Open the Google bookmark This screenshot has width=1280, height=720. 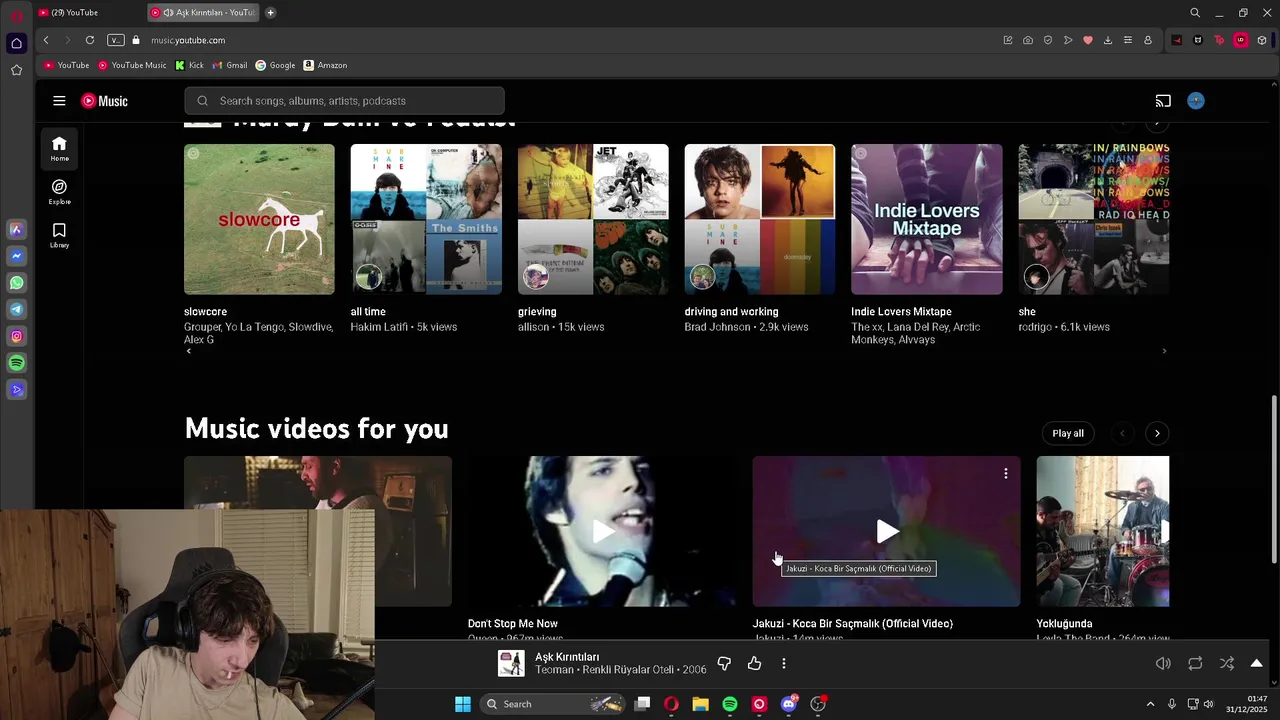[x=275, y=65]
